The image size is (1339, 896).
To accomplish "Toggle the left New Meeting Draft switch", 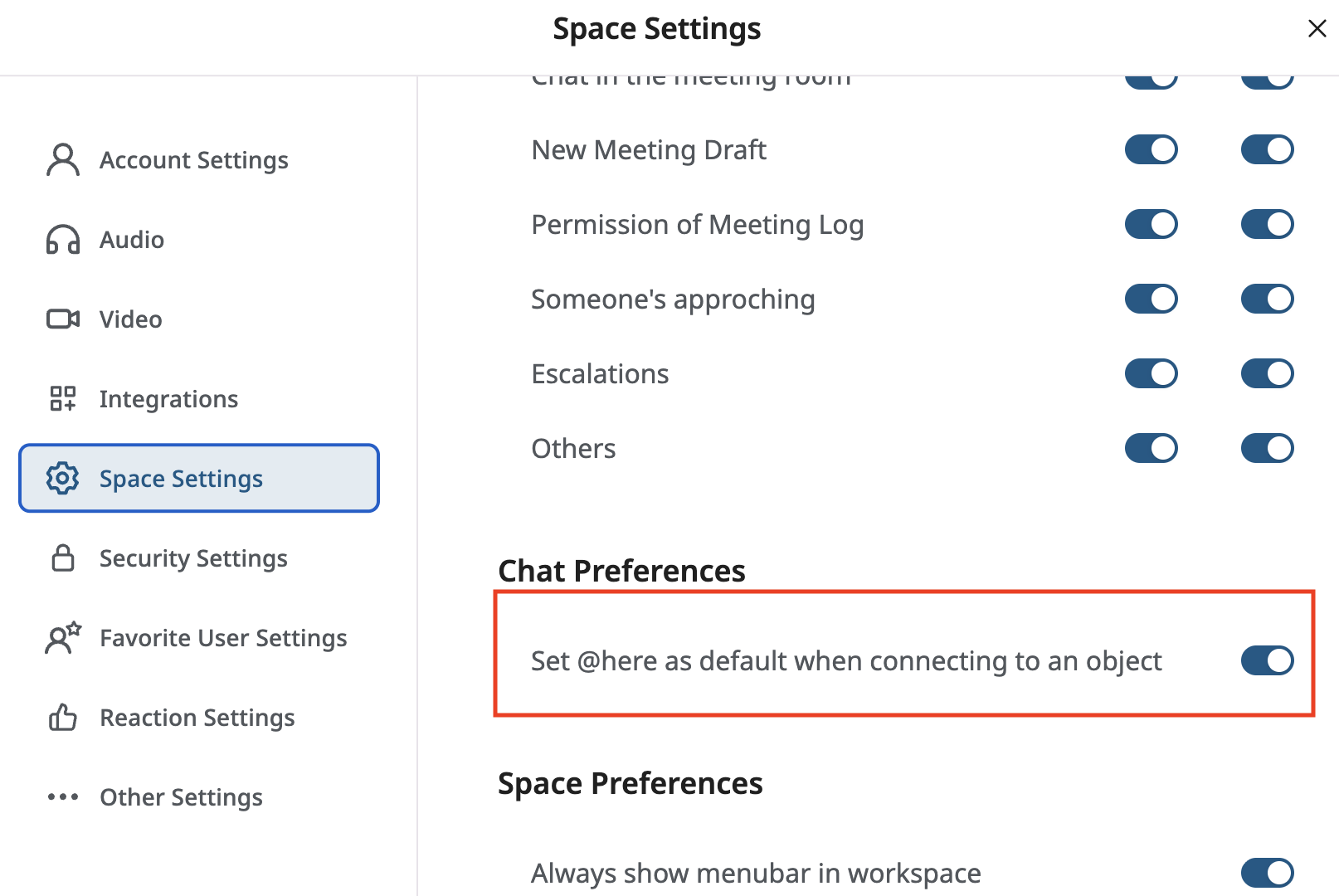I will 1151,150.
